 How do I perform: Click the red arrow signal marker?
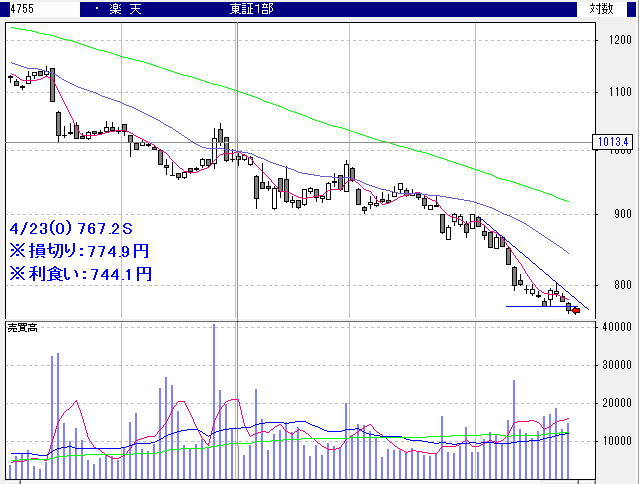(x=575, y=311)
